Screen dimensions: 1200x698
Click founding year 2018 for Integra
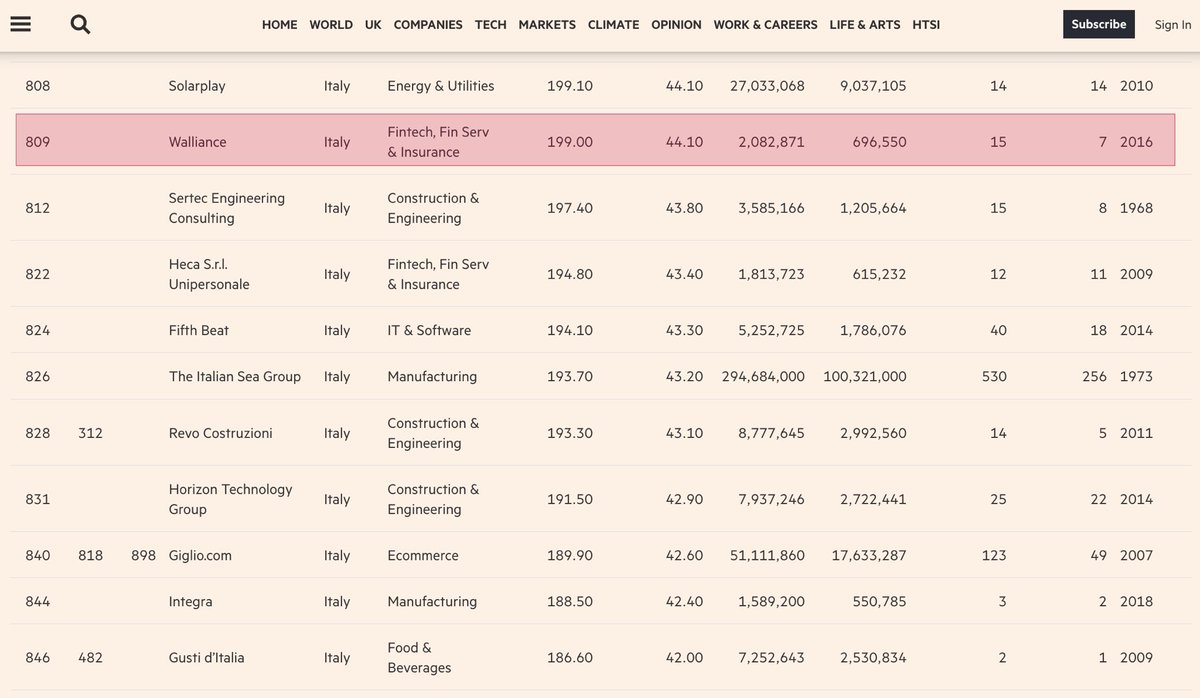tap(1136, 601)
